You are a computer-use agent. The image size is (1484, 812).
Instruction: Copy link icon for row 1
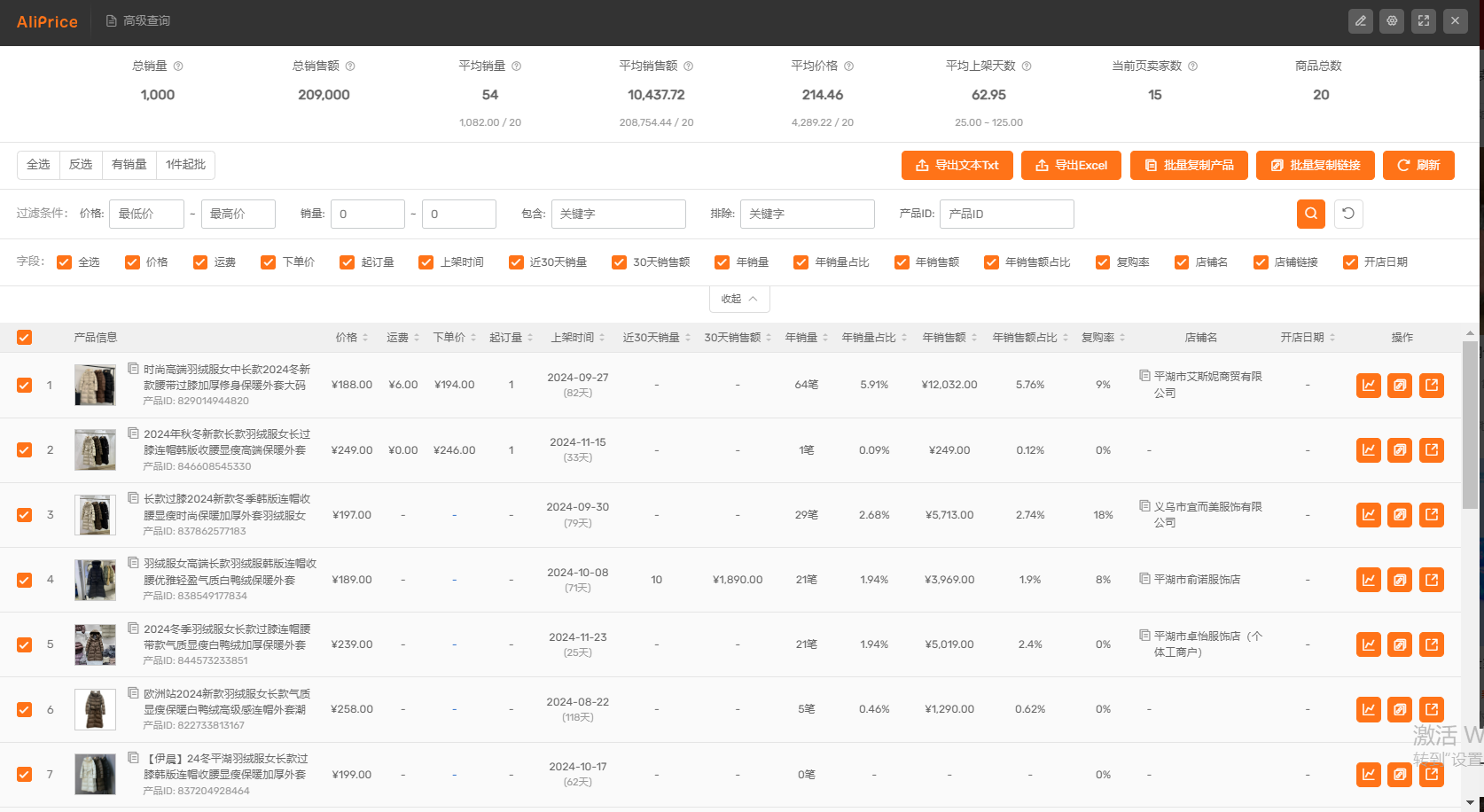(1400, 385)
